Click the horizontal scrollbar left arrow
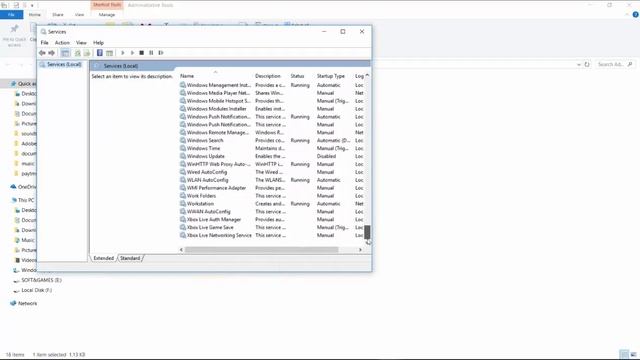This screenshot has height=360, width=640. pos(181,249)
